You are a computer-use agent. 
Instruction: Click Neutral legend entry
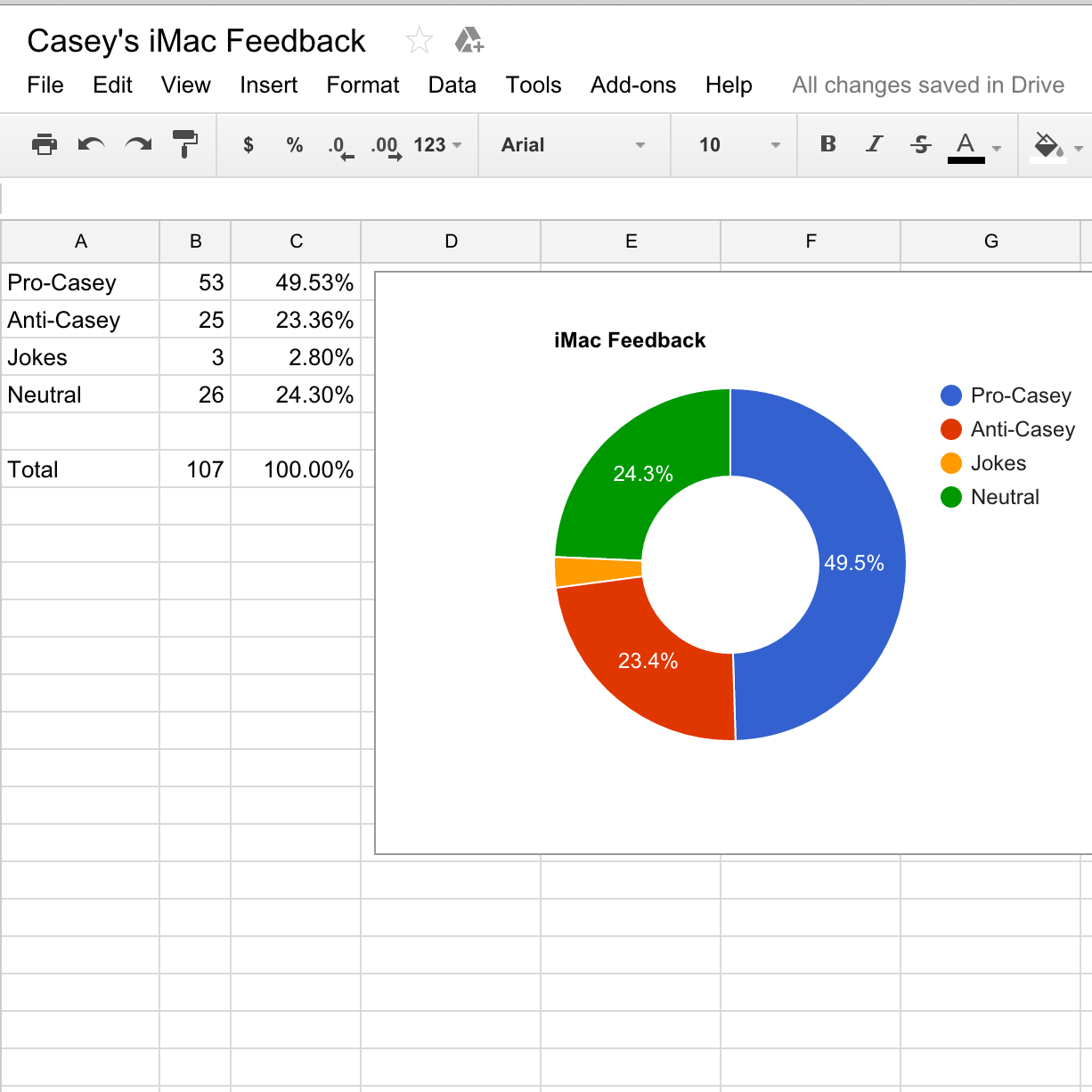click(x=990, y=497)
